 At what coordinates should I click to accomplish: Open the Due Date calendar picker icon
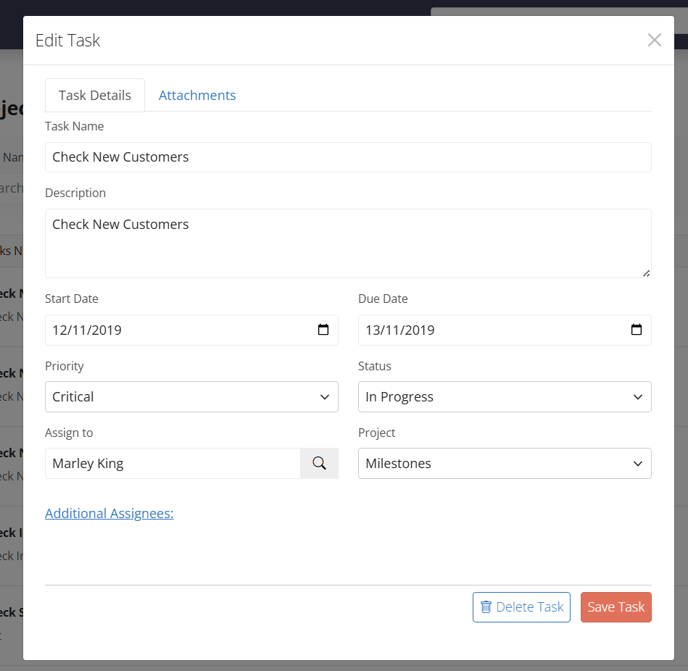(636, 330)
